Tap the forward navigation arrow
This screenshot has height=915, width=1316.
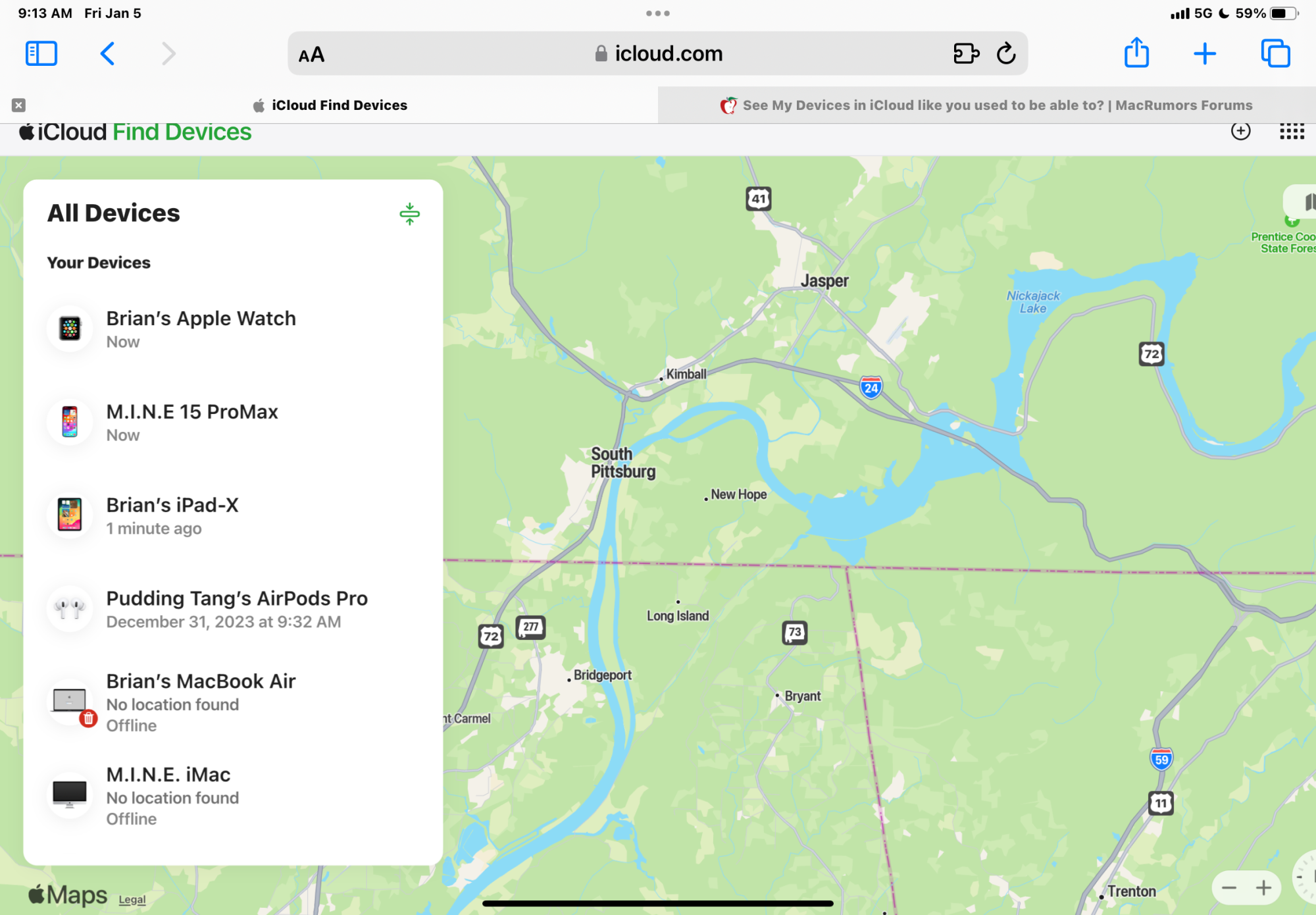[168, 53]
